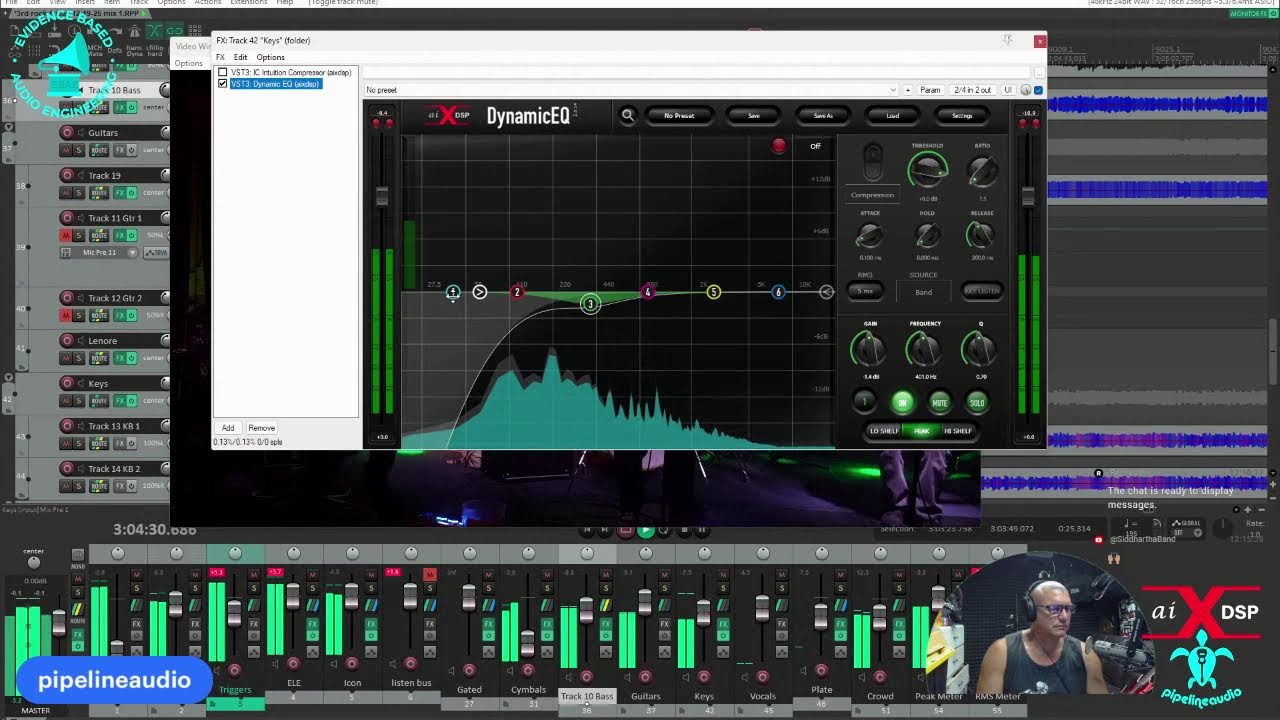Image resolution: width=1280 pixels, height=720 pixels.
Task: Toggle band SOLO button
Action: pos(977,402)
